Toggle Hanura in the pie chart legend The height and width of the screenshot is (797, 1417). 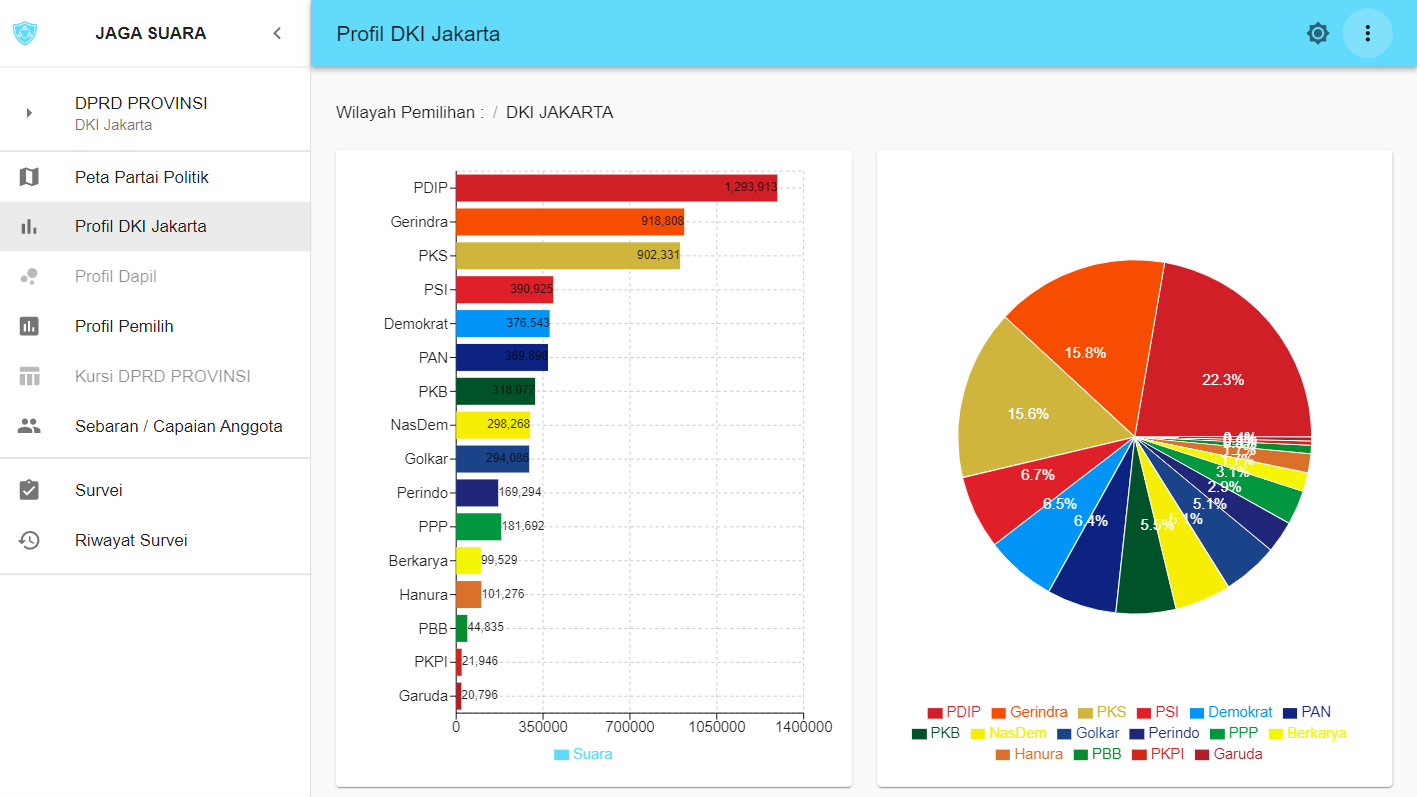coord(1029,754)
